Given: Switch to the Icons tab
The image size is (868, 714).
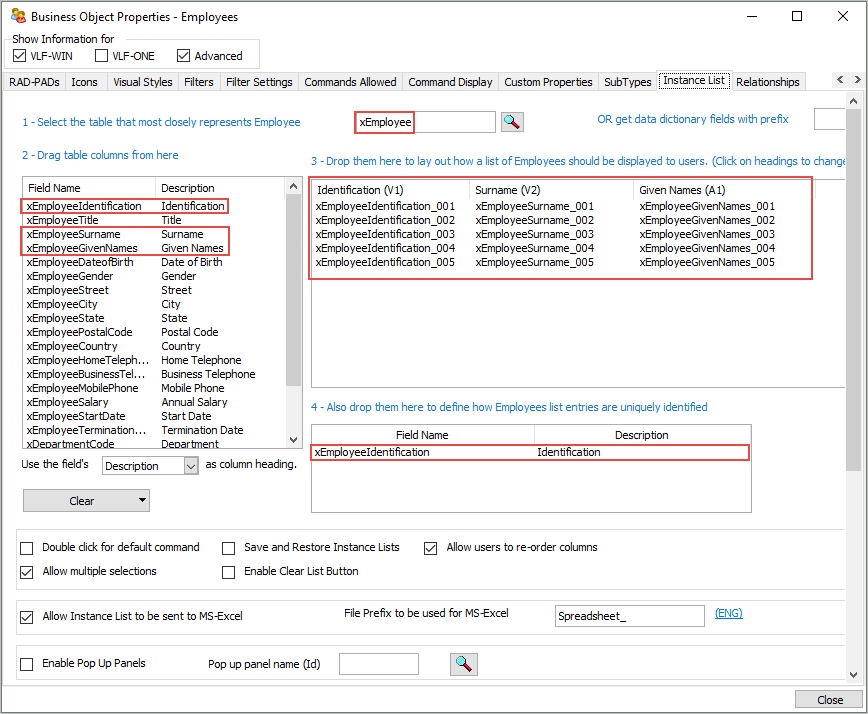Looking at the screenshot, I should (84, 82).
